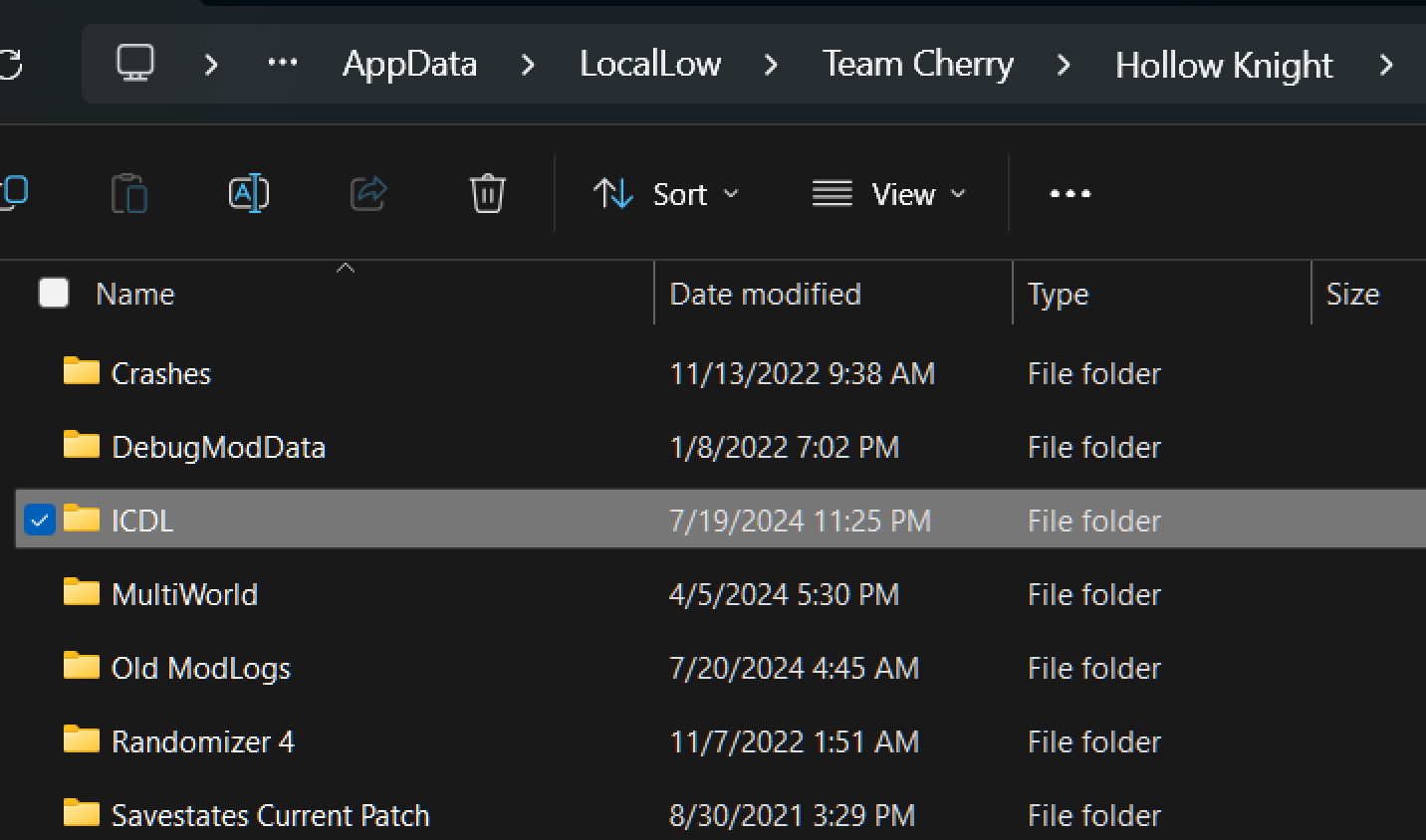Viewport: 1426px width, 840px height.
Task: Open the Team Cherry breadcrumb
Action: pyautogui.click(x=917, y=64)
